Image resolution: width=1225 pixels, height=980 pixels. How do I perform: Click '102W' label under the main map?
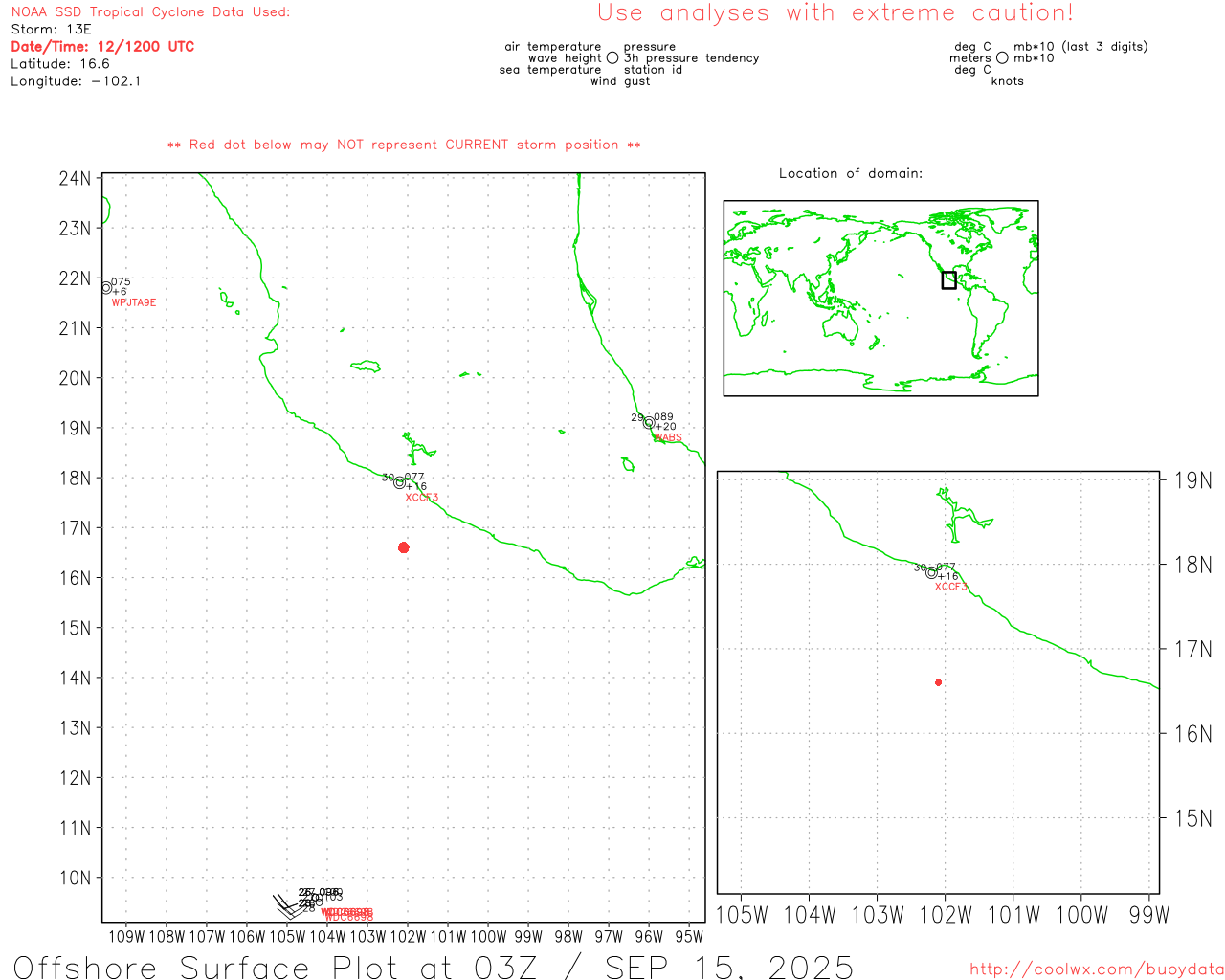[x=408, y=936]
